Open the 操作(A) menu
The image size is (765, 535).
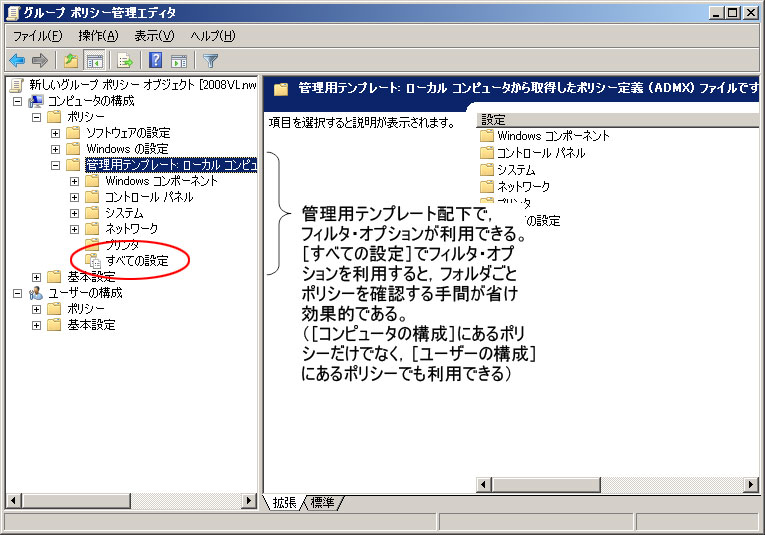[98, 36]
